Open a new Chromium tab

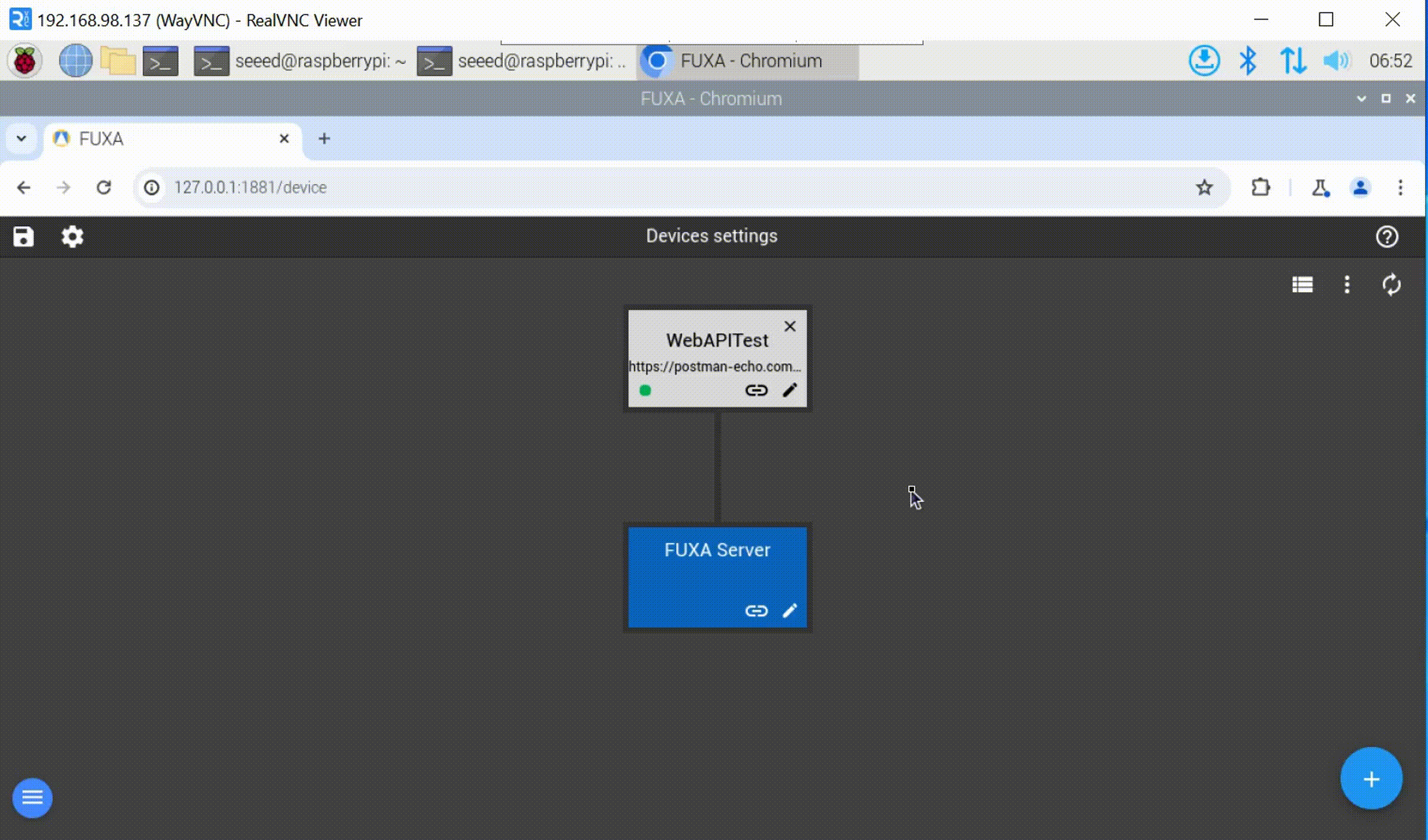(x=324, y=139)
